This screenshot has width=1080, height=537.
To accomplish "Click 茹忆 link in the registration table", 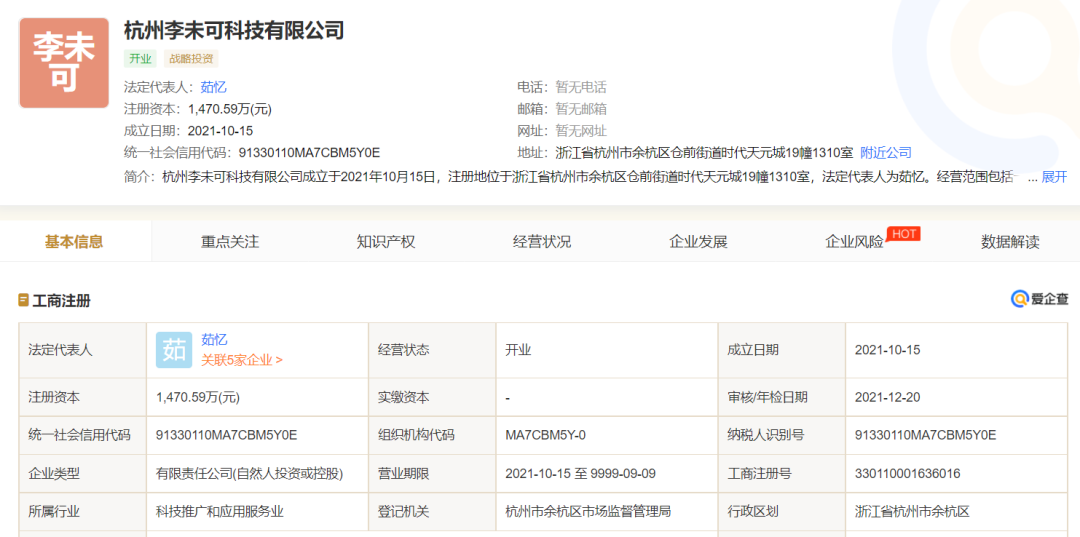I will [x=214, y=340].
